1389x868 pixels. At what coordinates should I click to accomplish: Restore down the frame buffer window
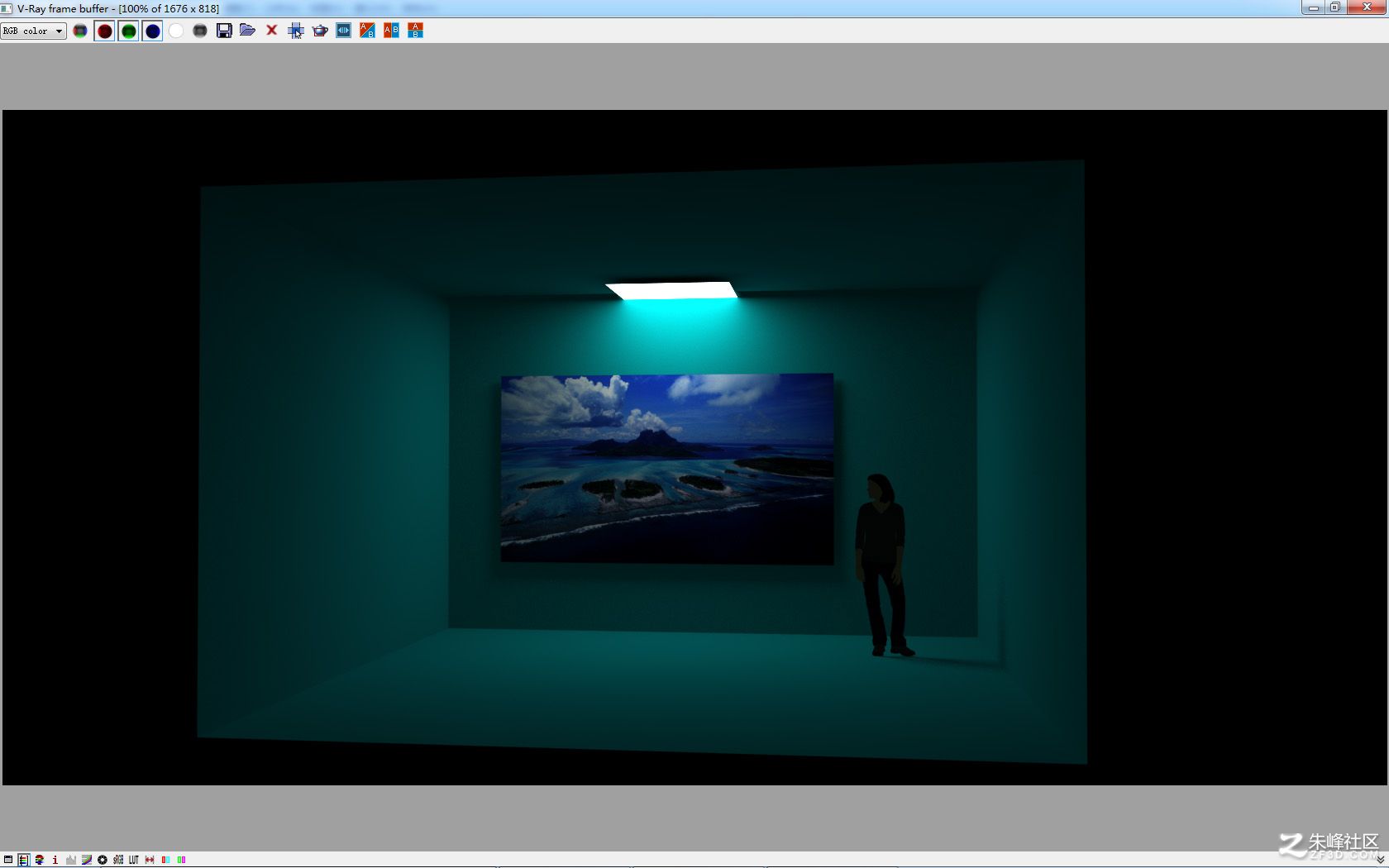click(1334, 7)
